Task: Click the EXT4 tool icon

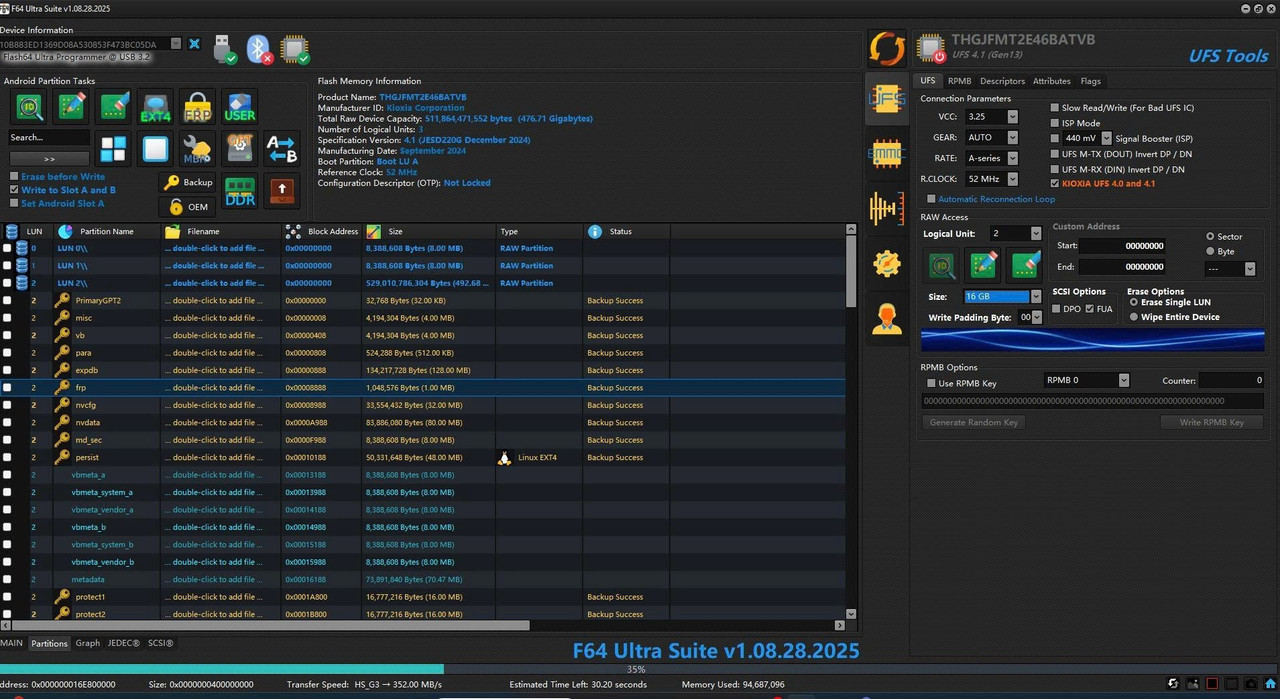Action: coord(156,107)
